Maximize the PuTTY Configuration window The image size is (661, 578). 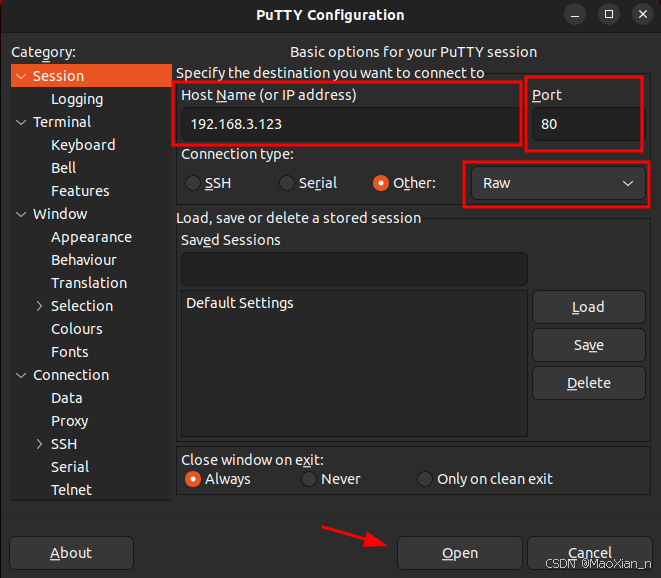609,15
